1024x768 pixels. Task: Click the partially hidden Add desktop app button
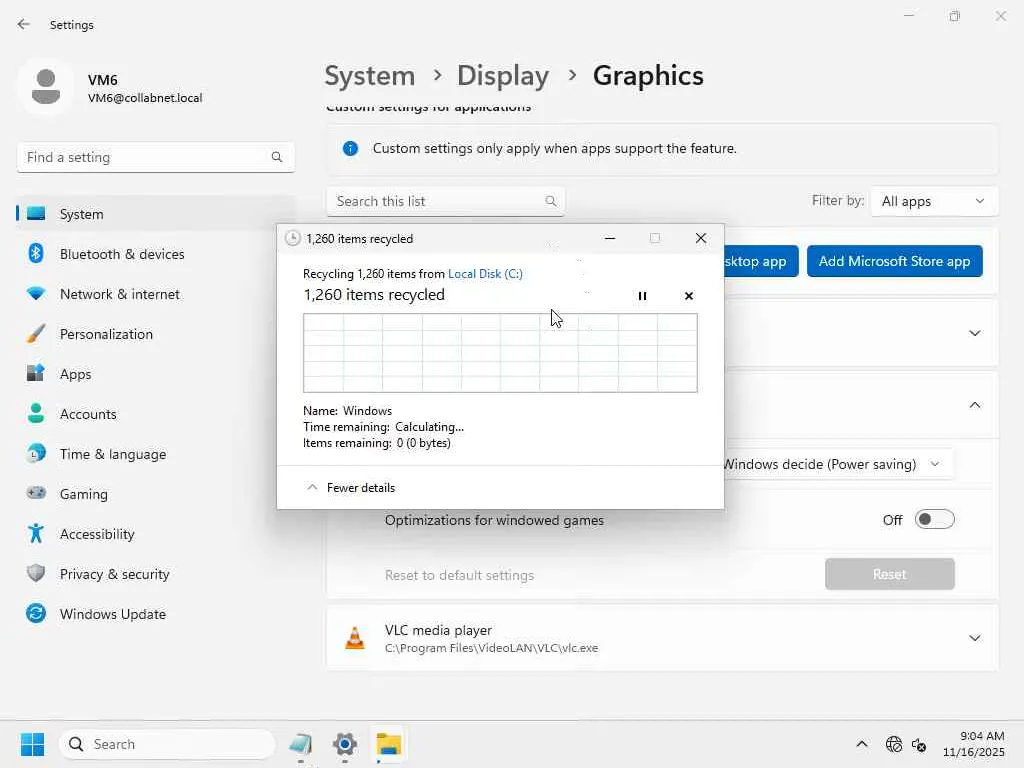point(761,261)
